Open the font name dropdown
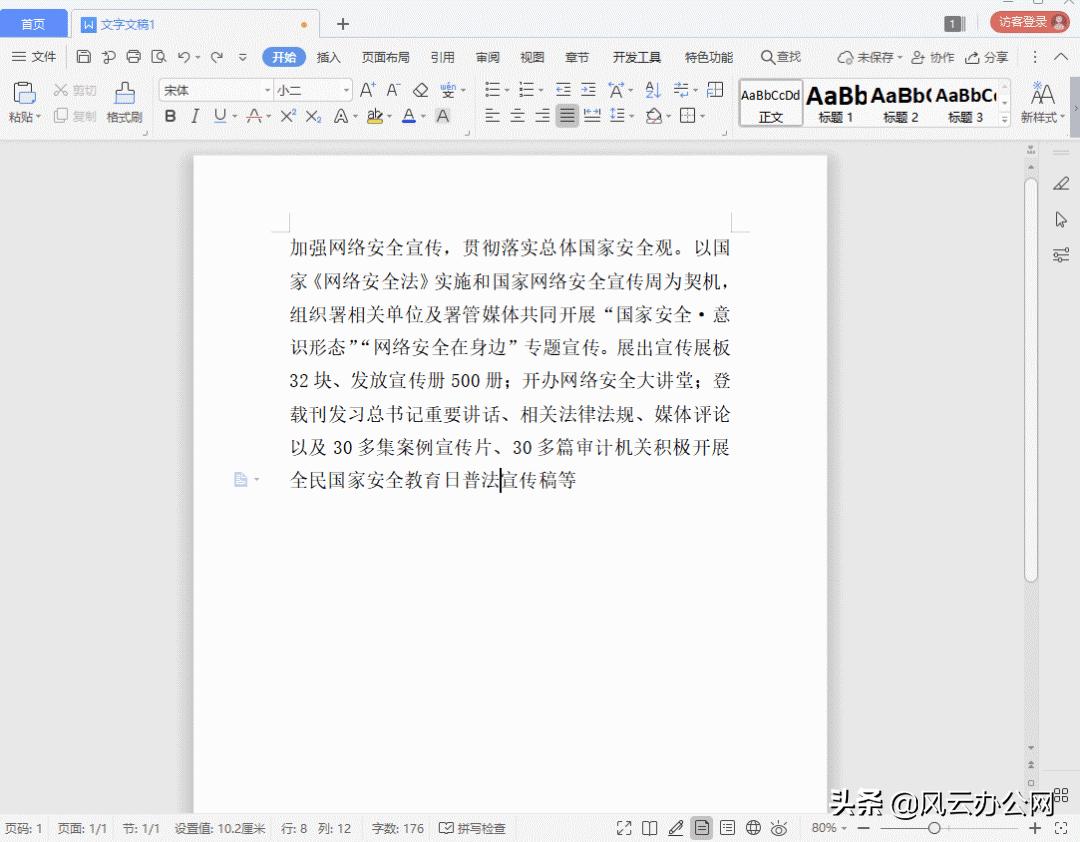 (x=267, y=88)
